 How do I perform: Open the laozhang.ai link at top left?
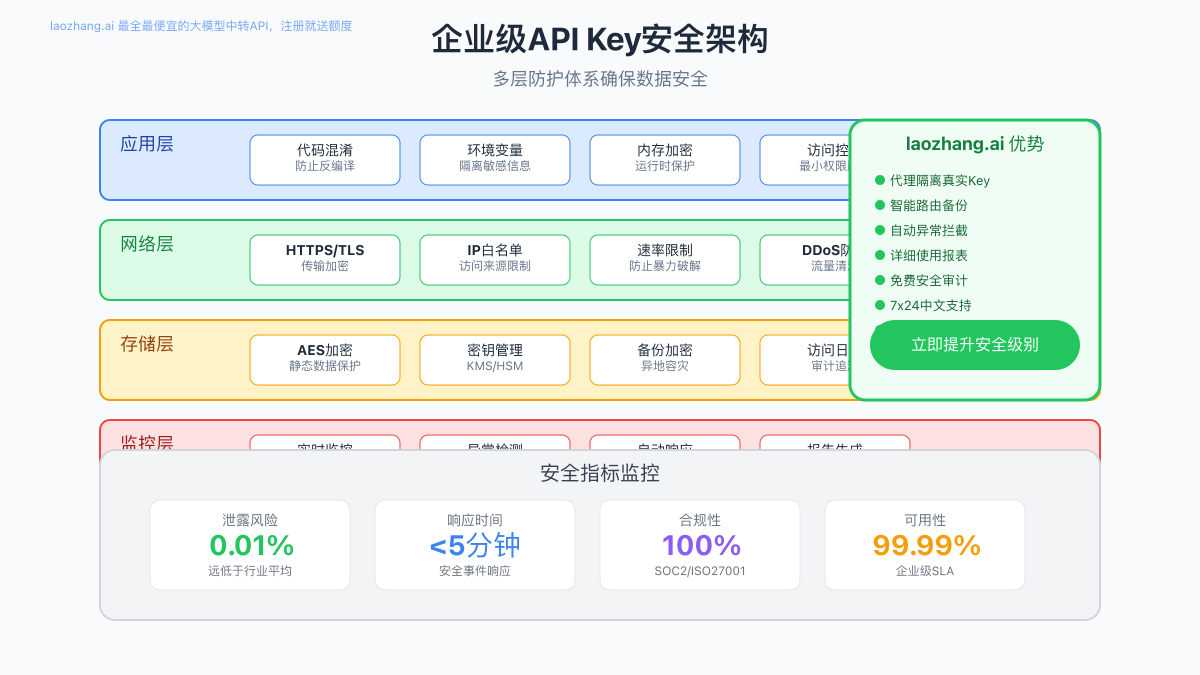click(201, 26)
